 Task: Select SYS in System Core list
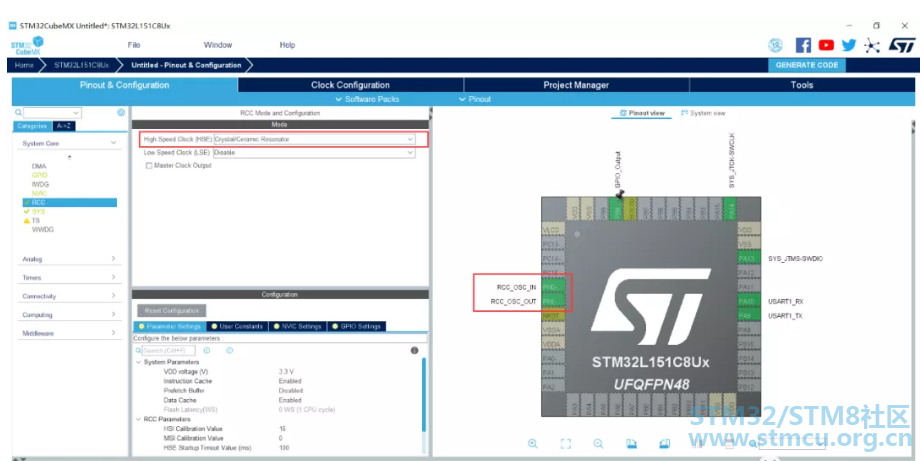pos(38,211)
